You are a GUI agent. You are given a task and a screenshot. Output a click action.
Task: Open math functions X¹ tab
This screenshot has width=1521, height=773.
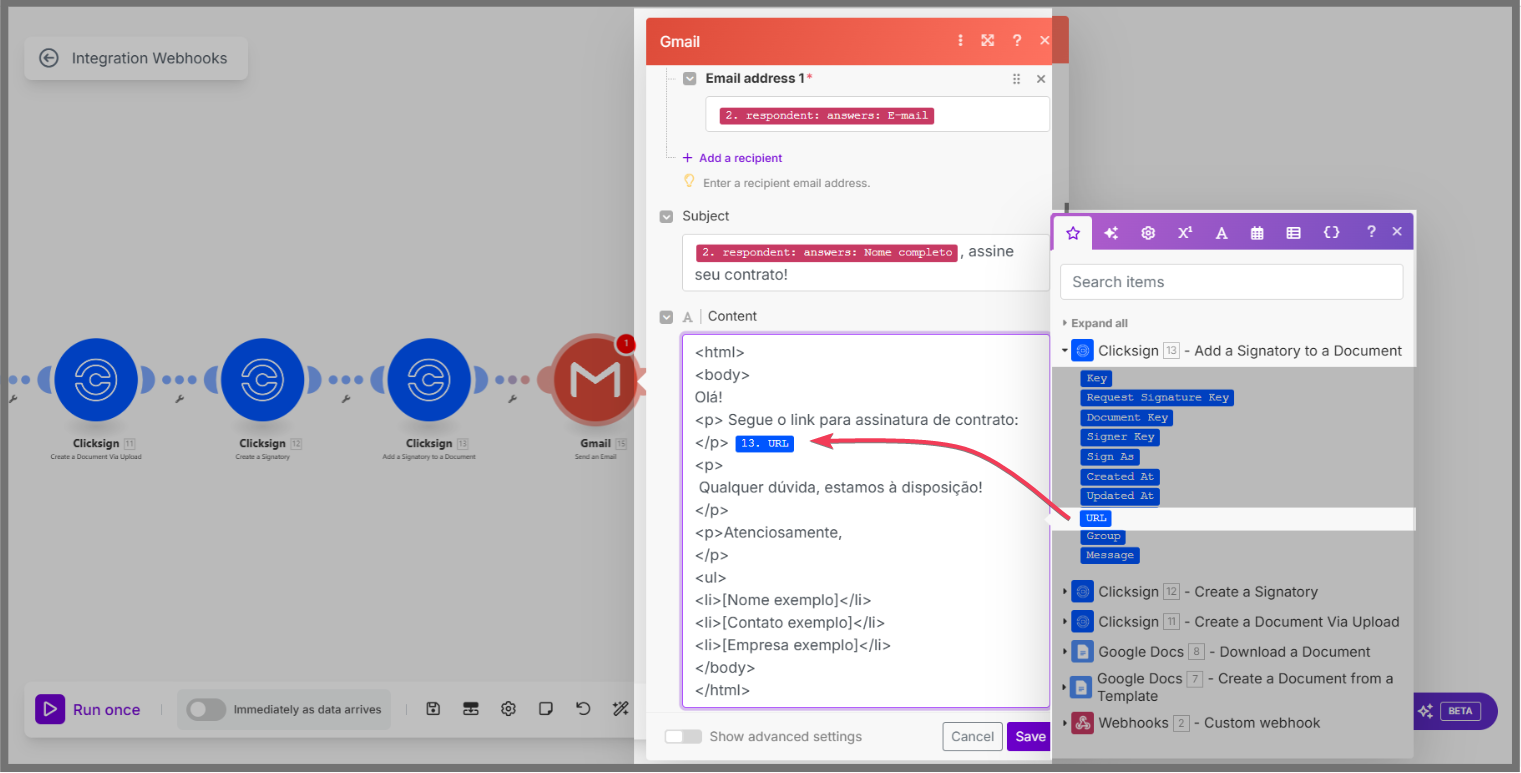(1185, 233)
